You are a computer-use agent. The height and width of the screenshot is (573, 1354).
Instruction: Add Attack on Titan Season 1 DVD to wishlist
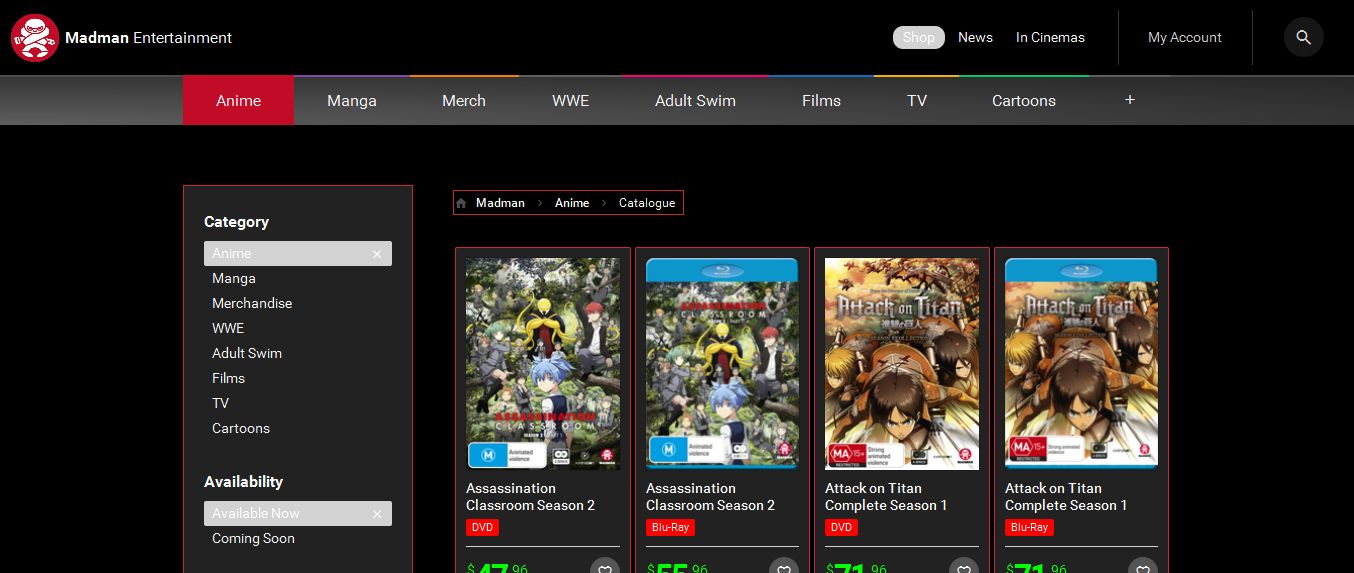(963, 567)
